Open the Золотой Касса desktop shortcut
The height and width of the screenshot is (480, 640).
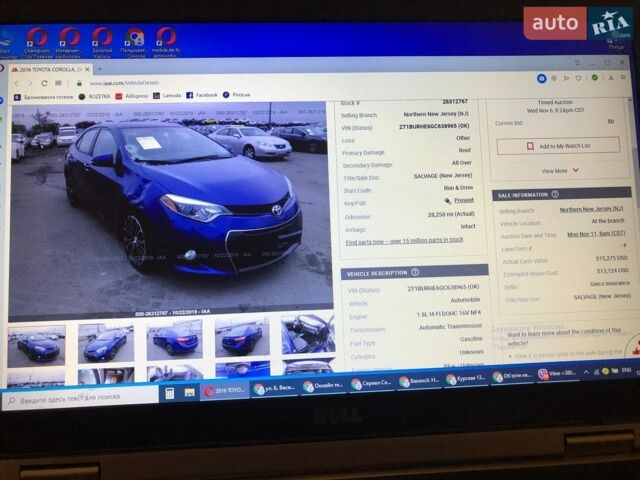pyautogui.click(x=102, y=42)
